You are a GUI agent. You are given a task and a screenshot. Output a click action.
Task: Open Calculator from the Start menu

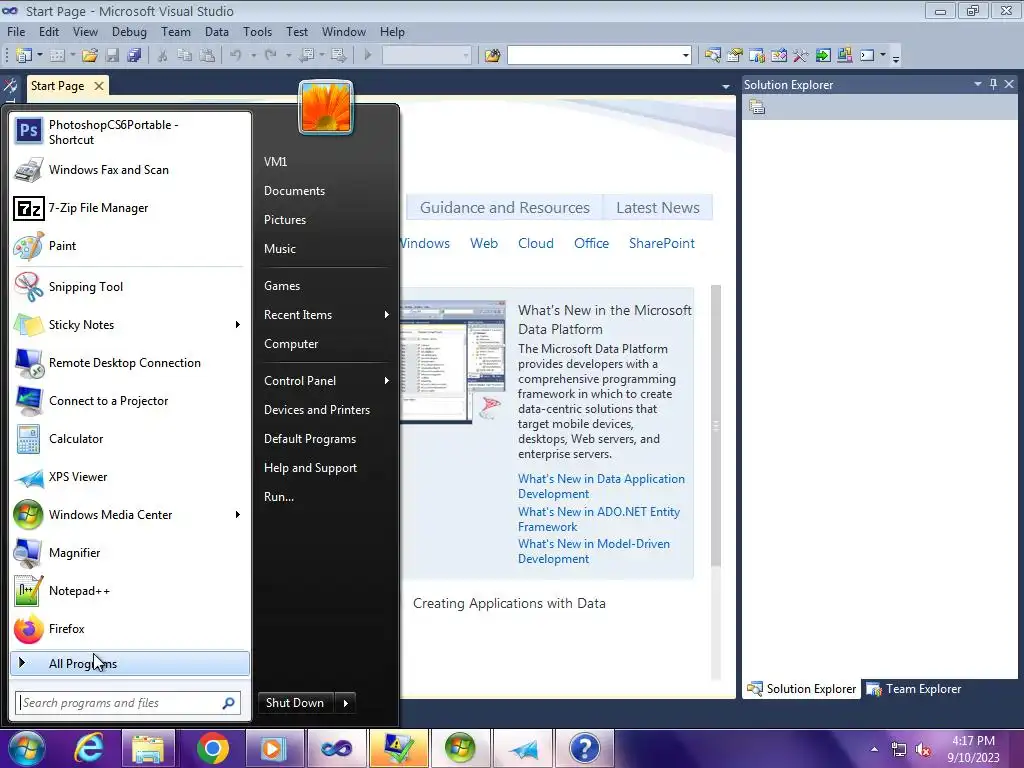(131, 439)
